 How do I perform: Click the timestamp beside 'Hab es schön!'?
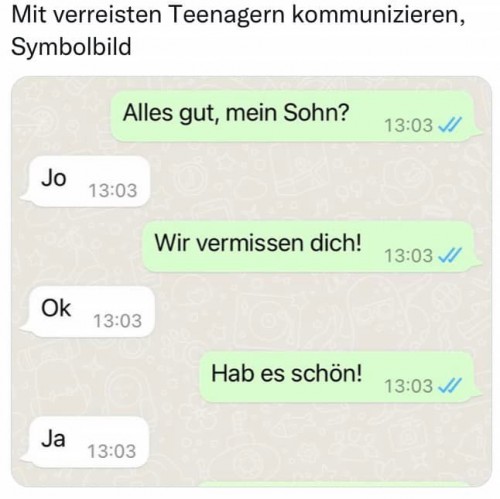[408, 386]
